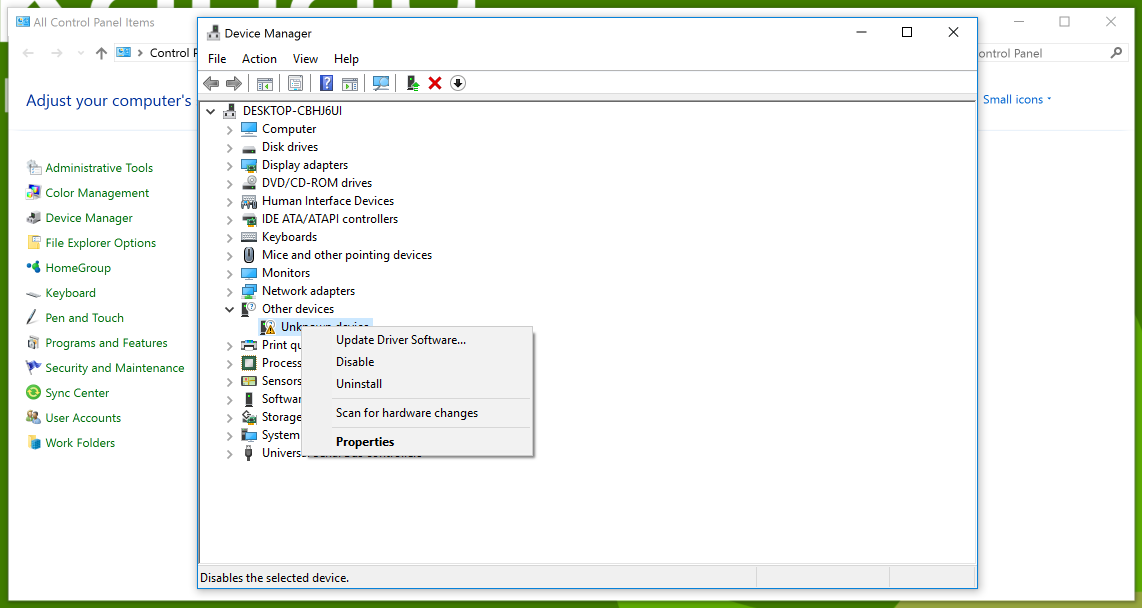Click the Network adapters category icon
Screen dimensions: 1142x608
(x=249, y=291)
